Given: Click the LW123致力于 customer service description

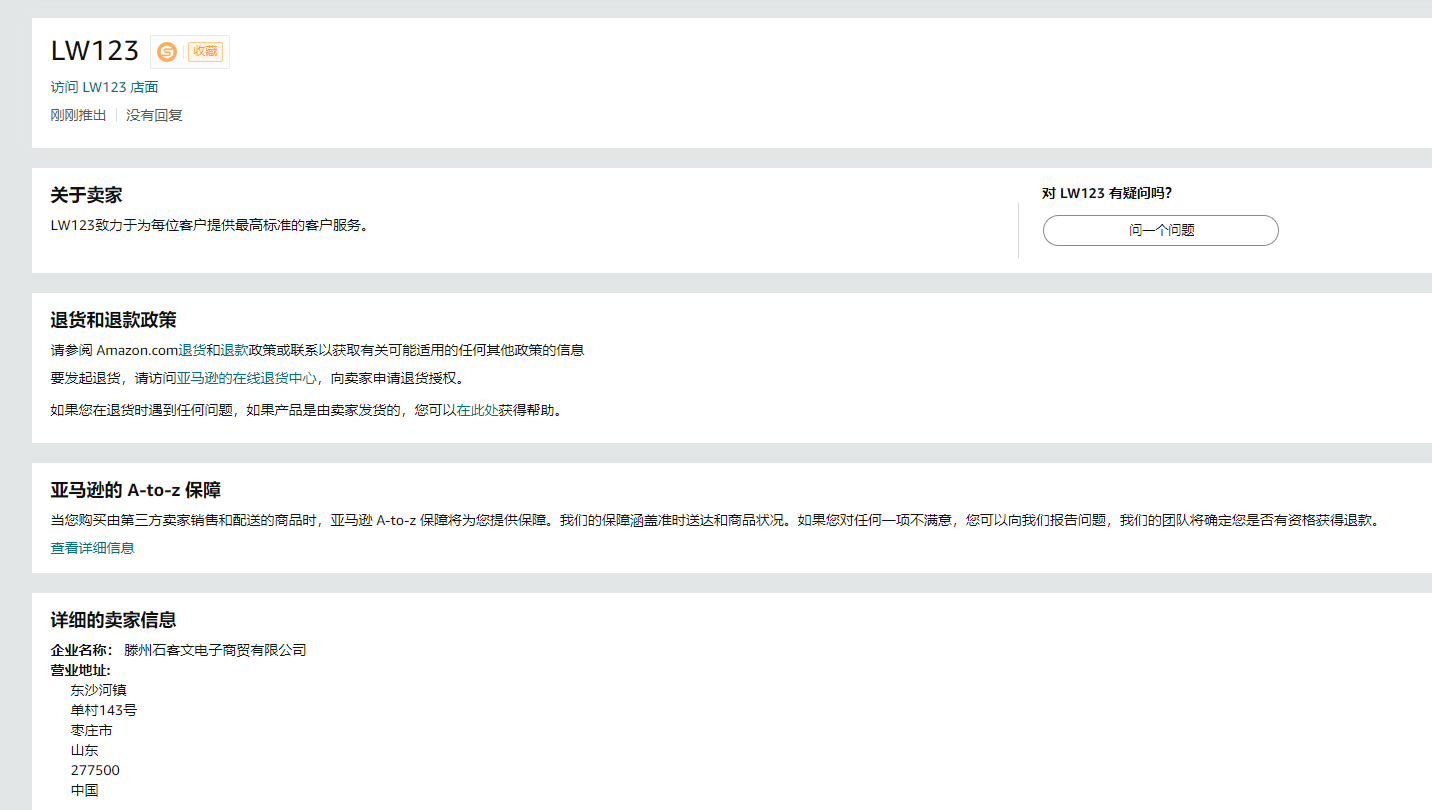Looking at the screenshot, I should pos(211,225).
